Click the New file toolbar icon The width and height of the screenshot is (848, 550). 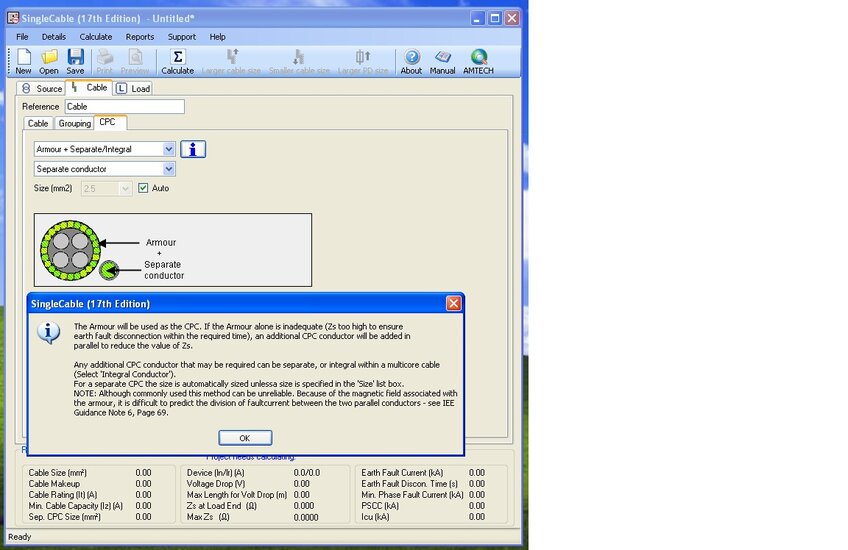[23, 61]
